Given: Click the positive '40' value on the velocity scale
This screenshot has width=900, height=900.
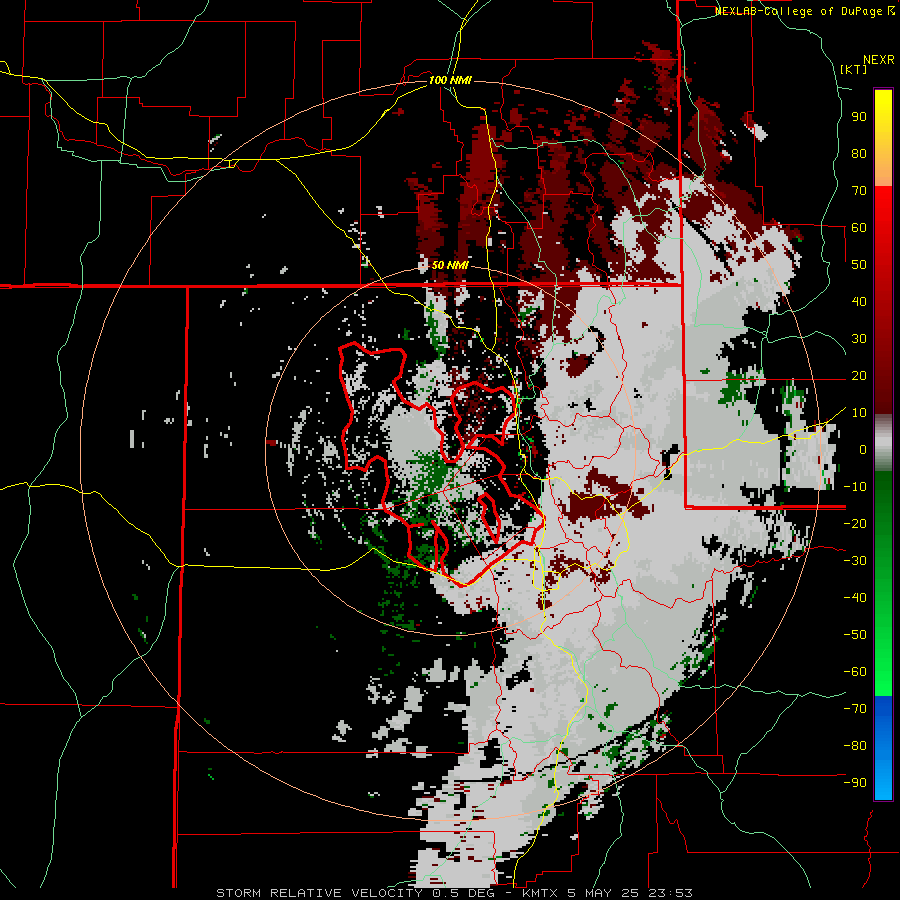Looking at the screenshot, I should [x=859, y=301].
